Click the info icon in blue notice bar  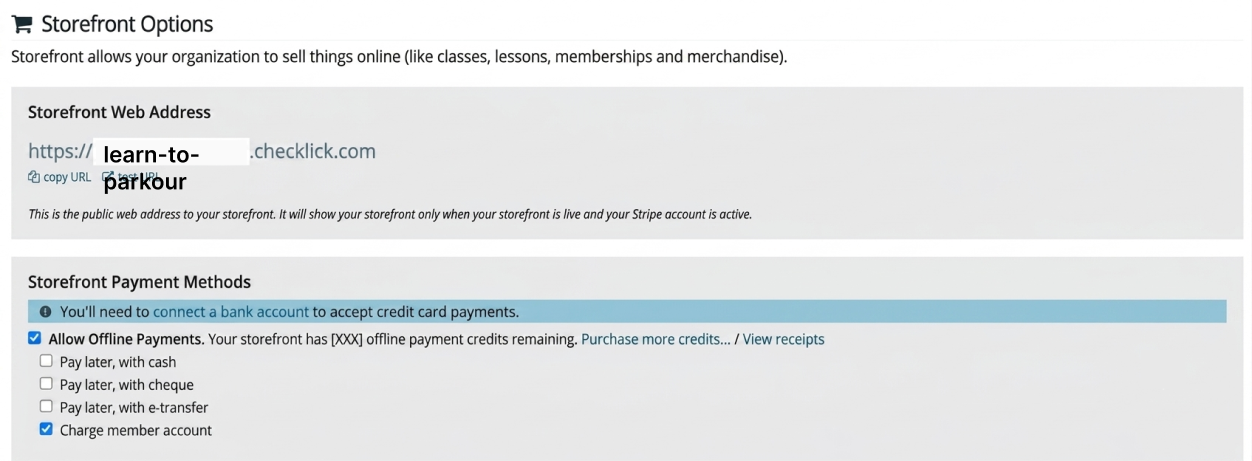45,312
